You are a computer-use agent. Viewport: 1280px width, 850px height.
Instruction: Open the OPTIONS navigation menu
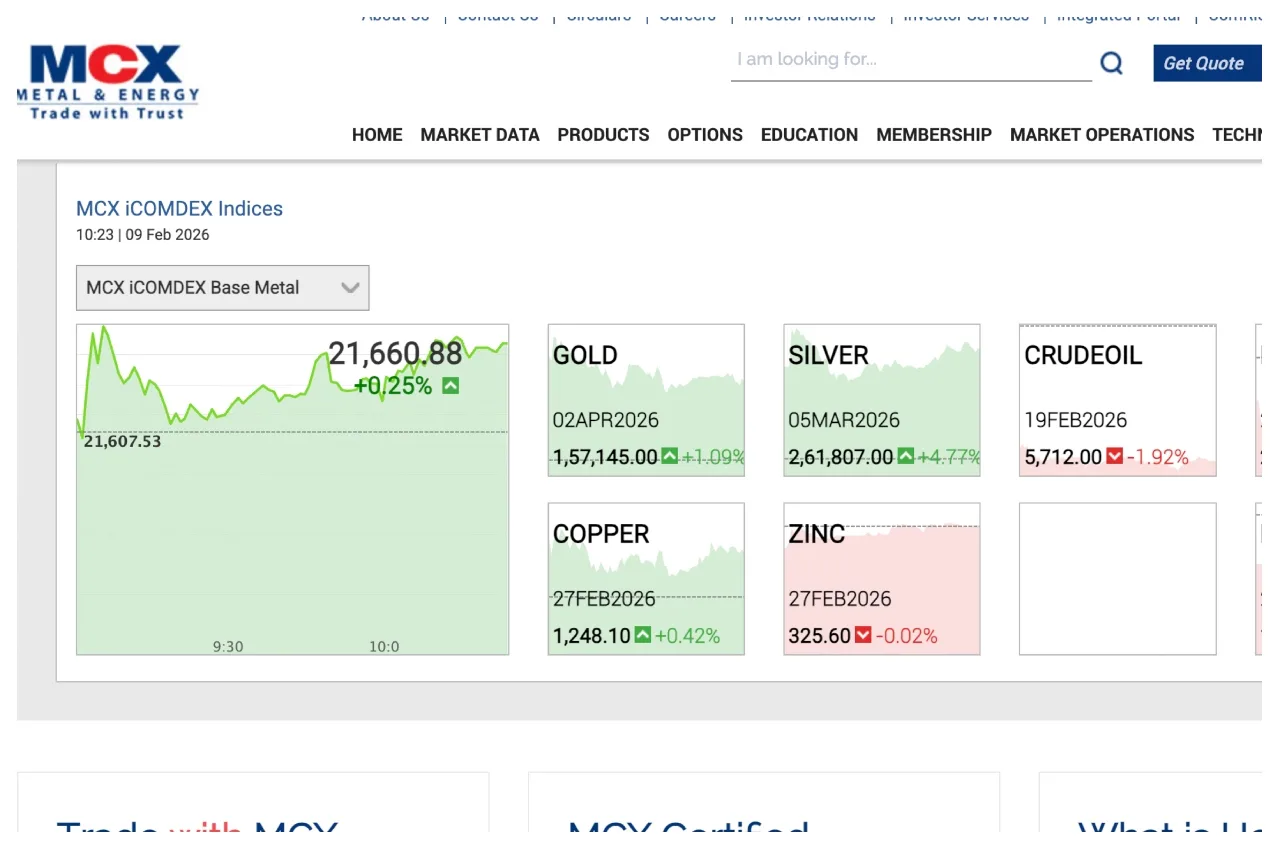(705, 135)
